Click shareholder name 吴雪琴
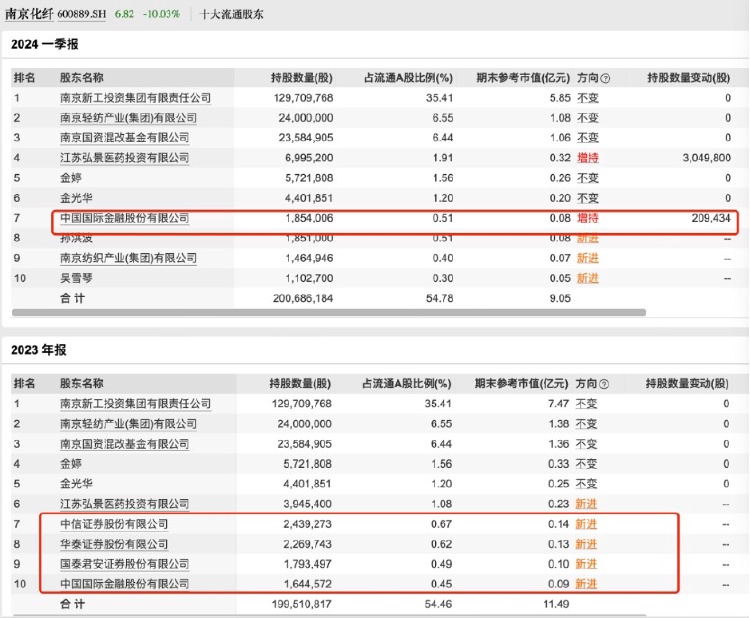Screen dimensions: 750x618 click(76, 278)
